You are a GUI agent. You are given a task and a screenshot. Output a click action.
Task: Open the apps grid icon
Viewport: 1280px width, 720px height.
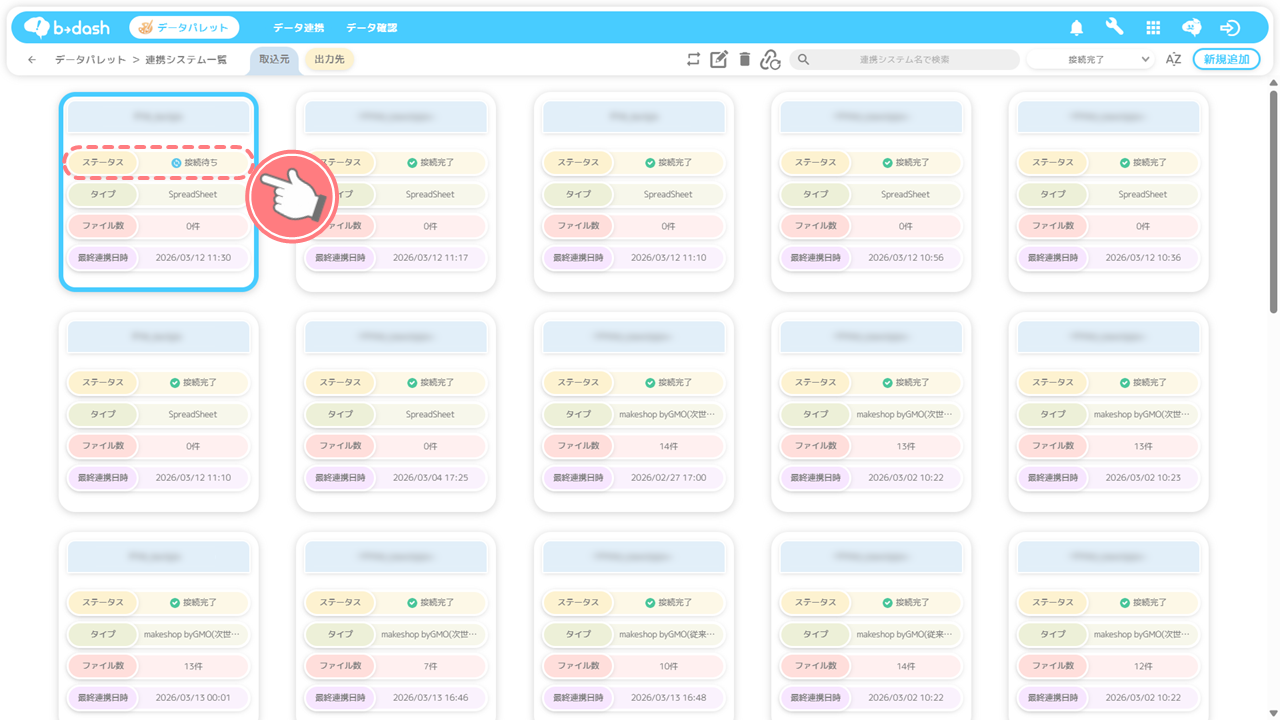pos(1153,28)
